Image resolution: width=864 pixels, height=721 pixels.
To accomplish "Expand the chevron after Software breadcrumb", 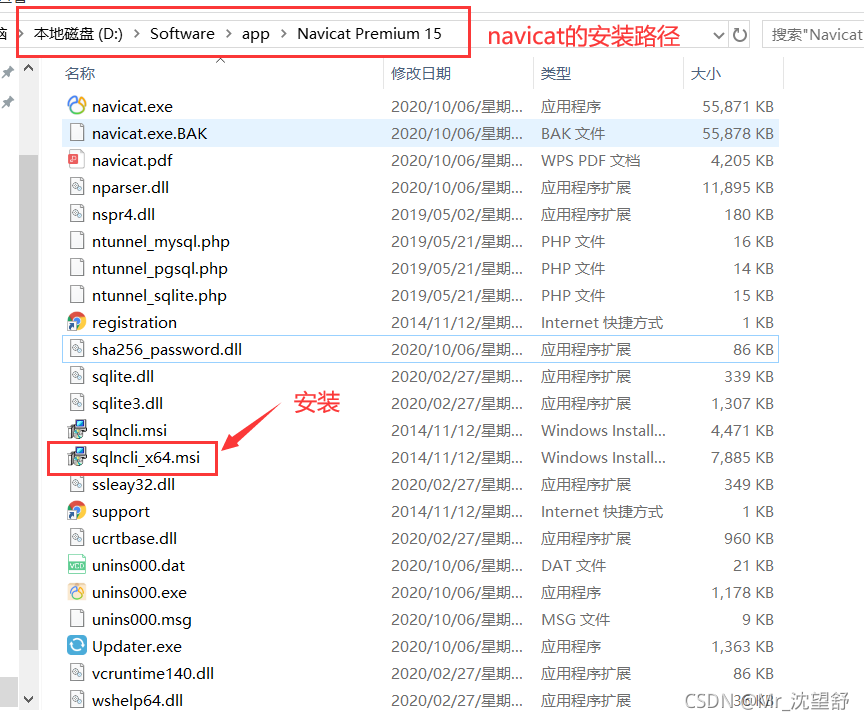I will (228, 34).
